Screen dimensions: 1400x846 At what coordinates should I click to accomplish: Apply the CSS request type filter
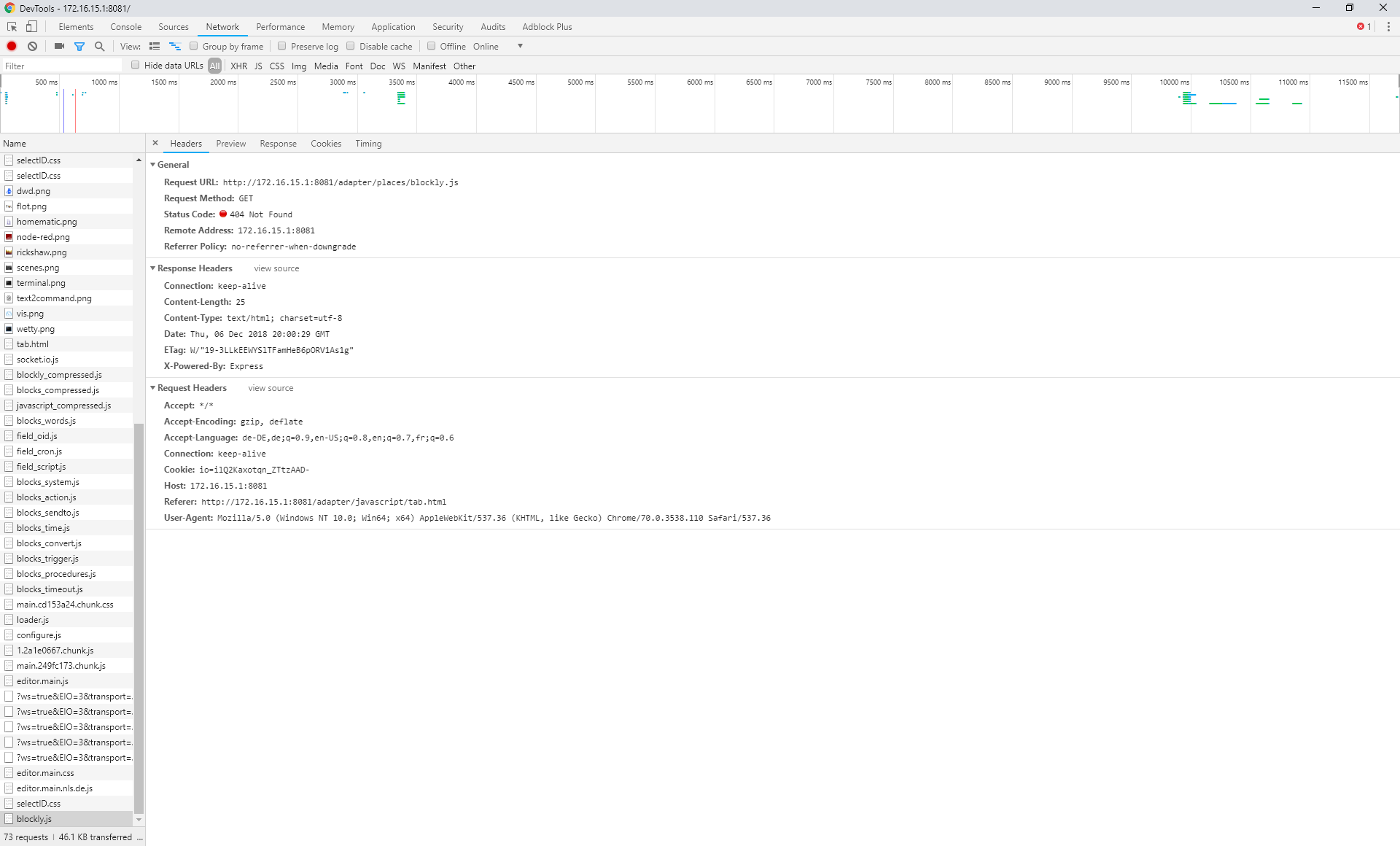[x=277, y=66]
